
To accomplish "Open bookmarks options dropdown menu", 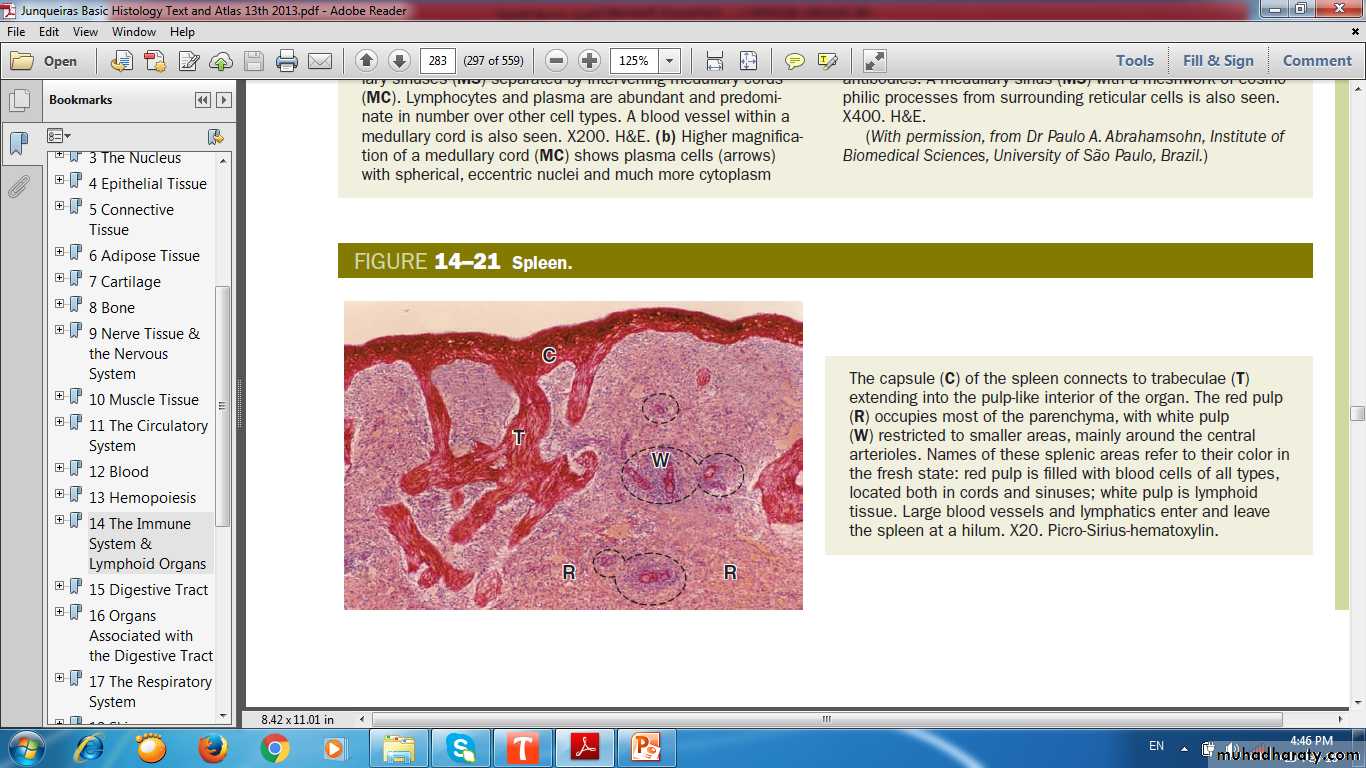I will [59, 136].
